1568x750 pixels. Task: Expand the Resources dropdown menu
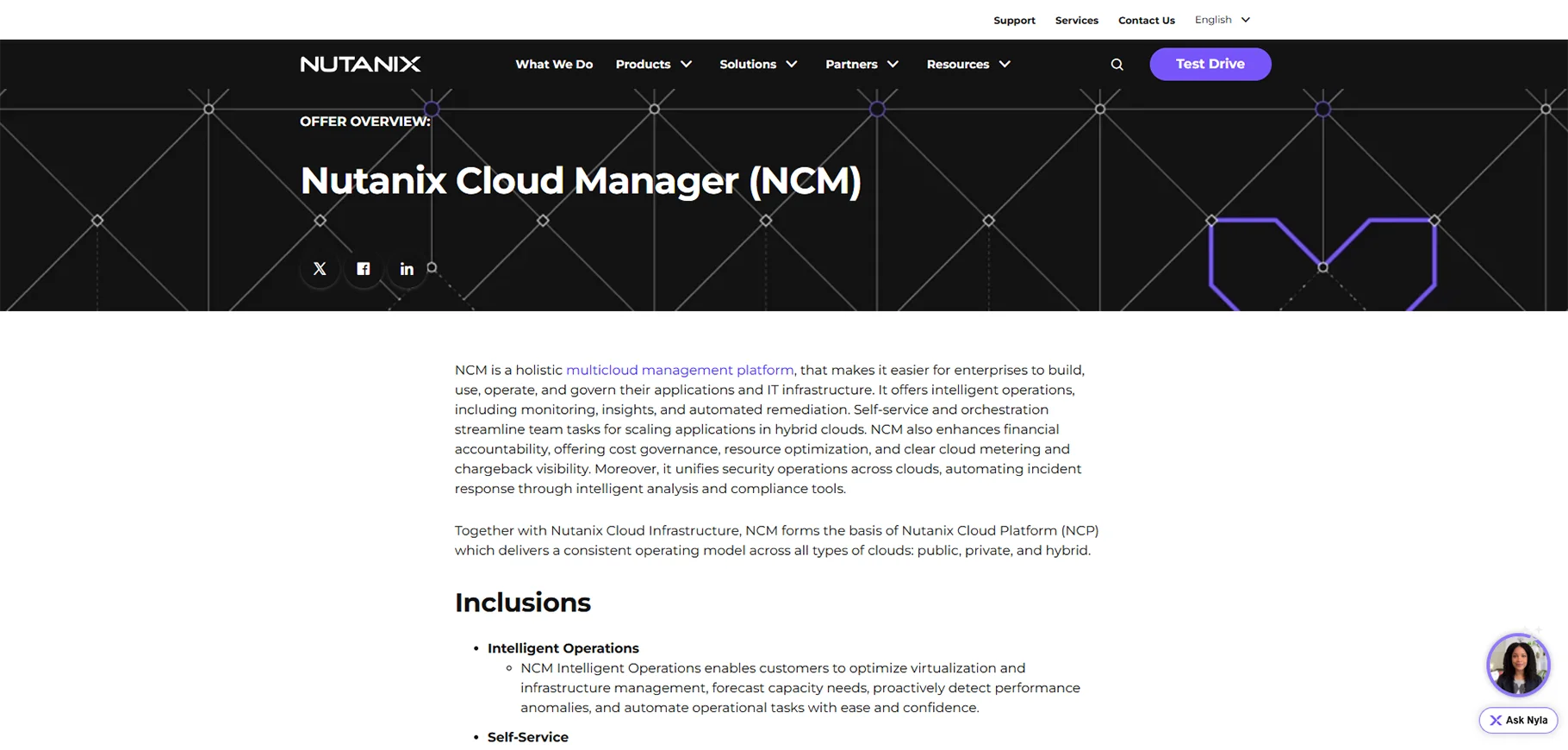968,65
